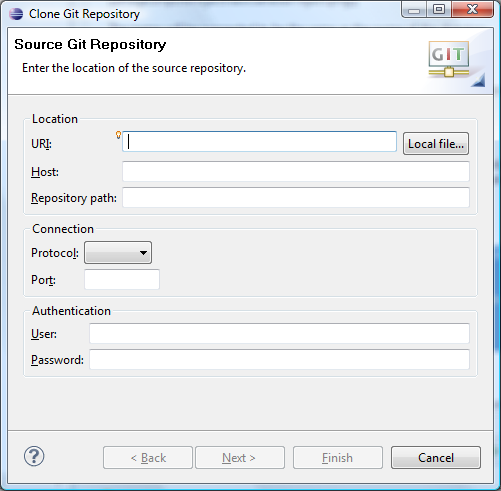The height and width of the screenshot is (491, 501).
Task: Minimize the Clone Git Repository dialog
Action: point(414,9)
